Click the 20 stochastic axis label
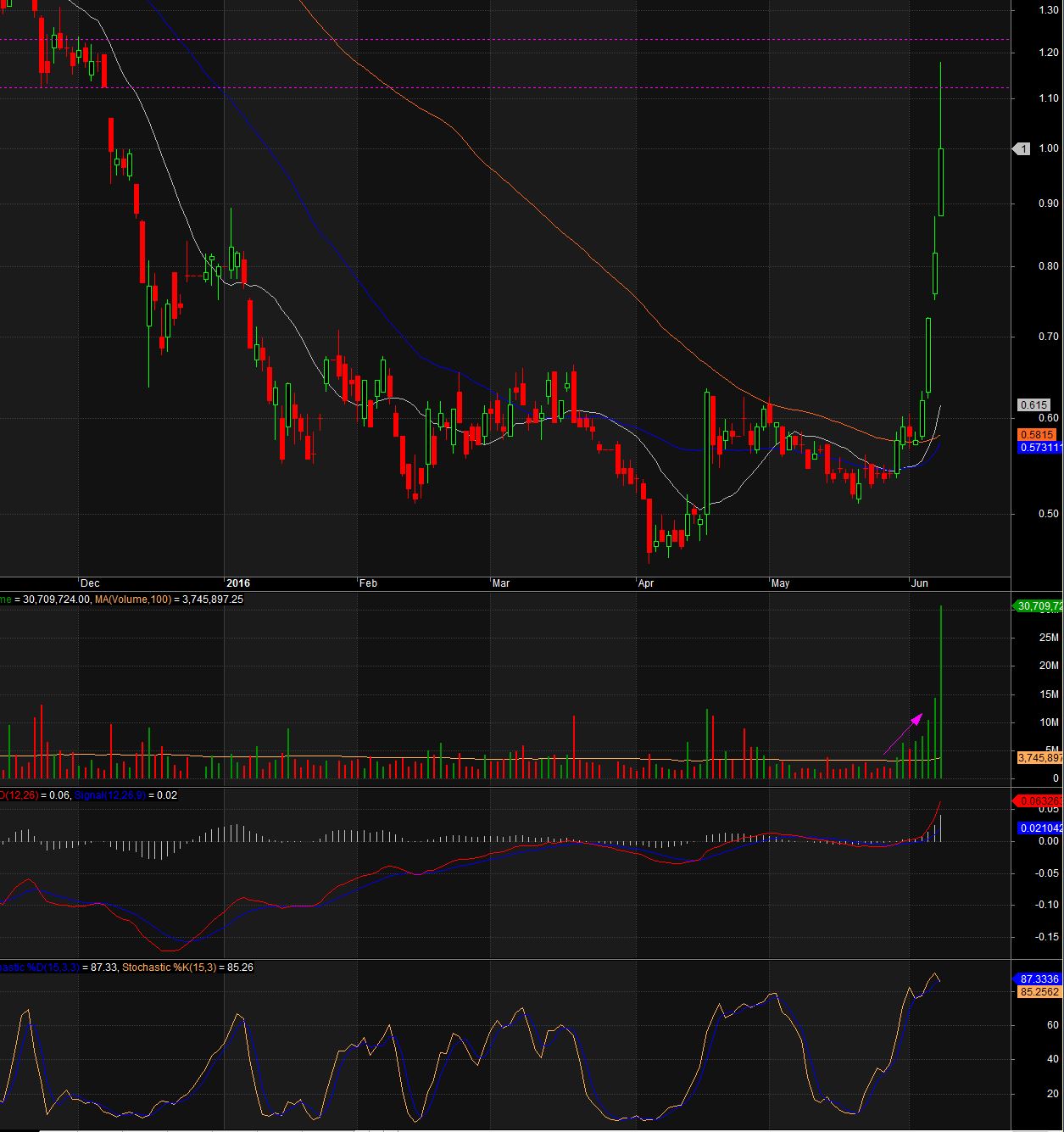1064x1132 pixels. [1051, 1094]
